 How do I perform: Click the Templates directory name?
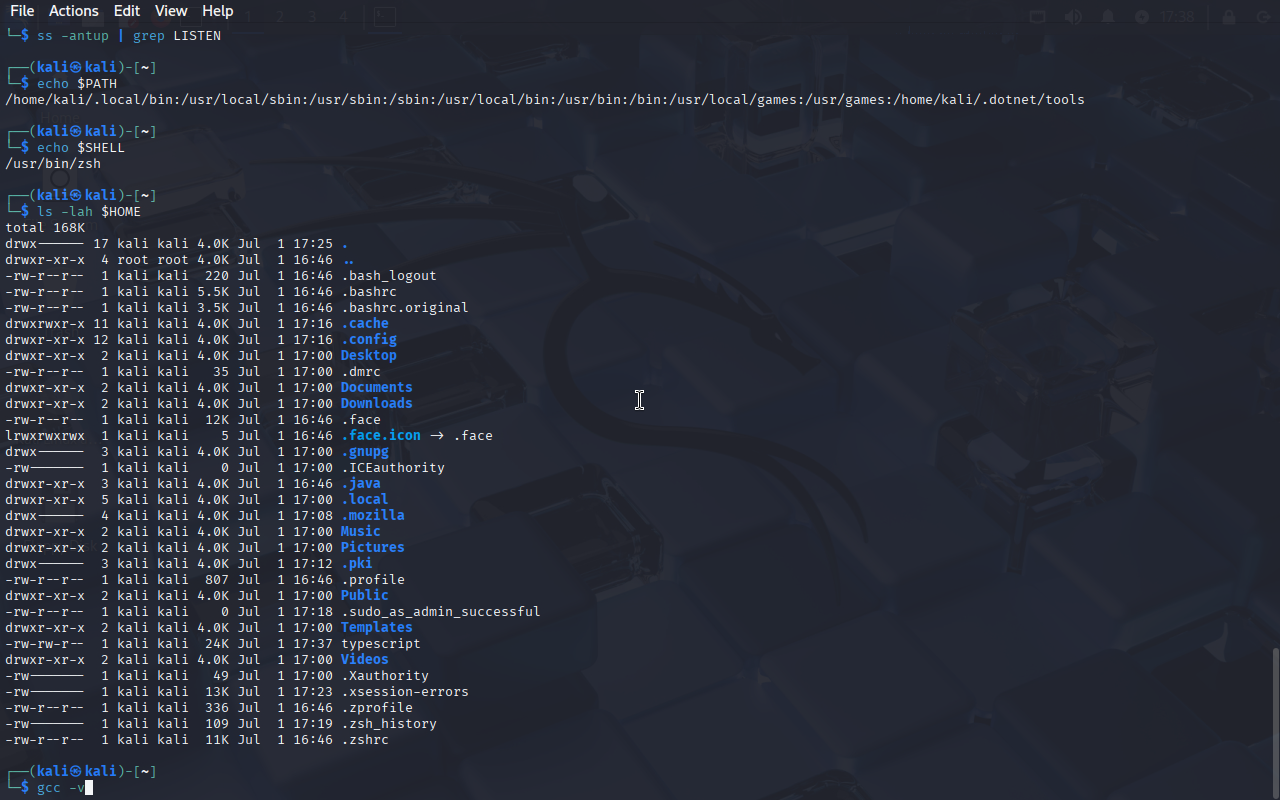pos(377,628)
